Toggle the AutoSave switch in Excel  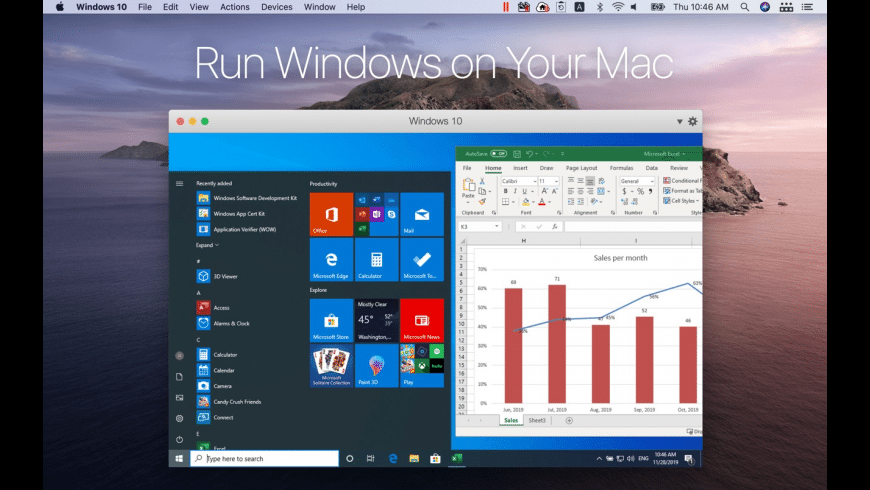[x=498, y=154]
